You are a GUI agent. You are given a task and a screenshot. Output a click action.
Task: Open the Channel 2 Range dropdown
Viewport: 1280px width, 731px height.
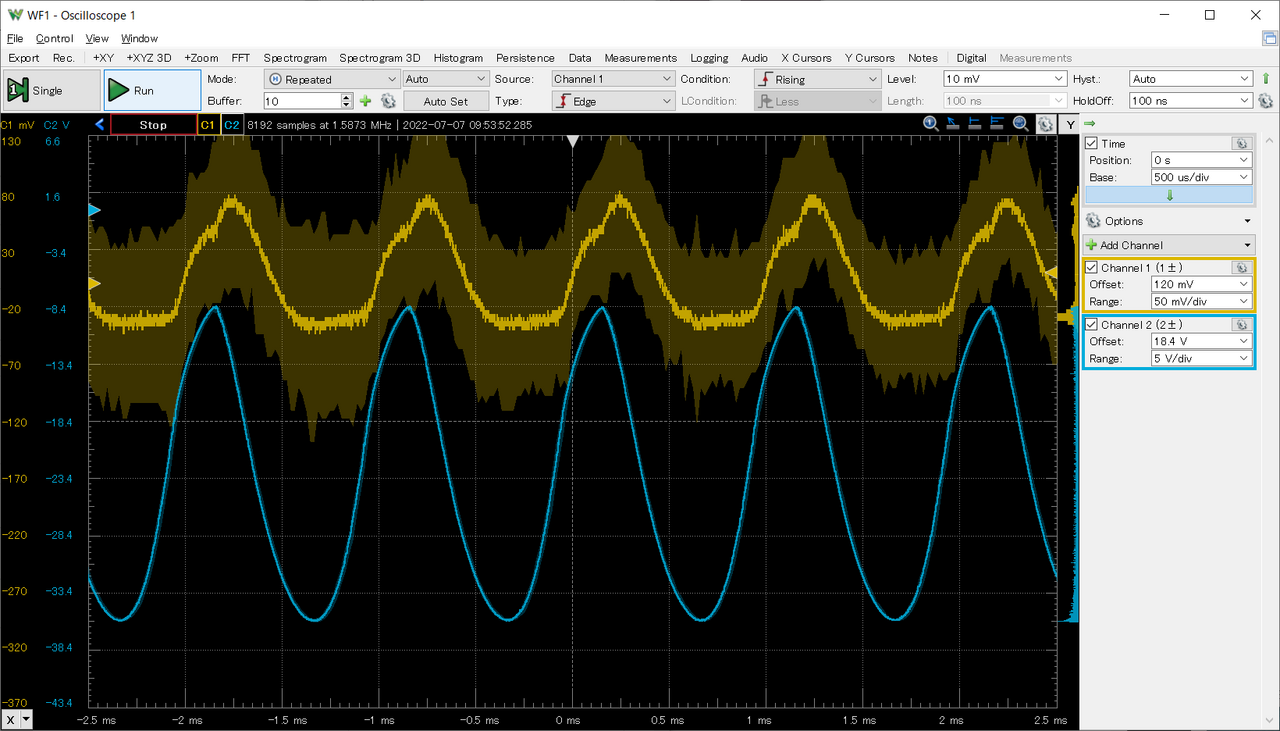click(x=1201, y=358)
